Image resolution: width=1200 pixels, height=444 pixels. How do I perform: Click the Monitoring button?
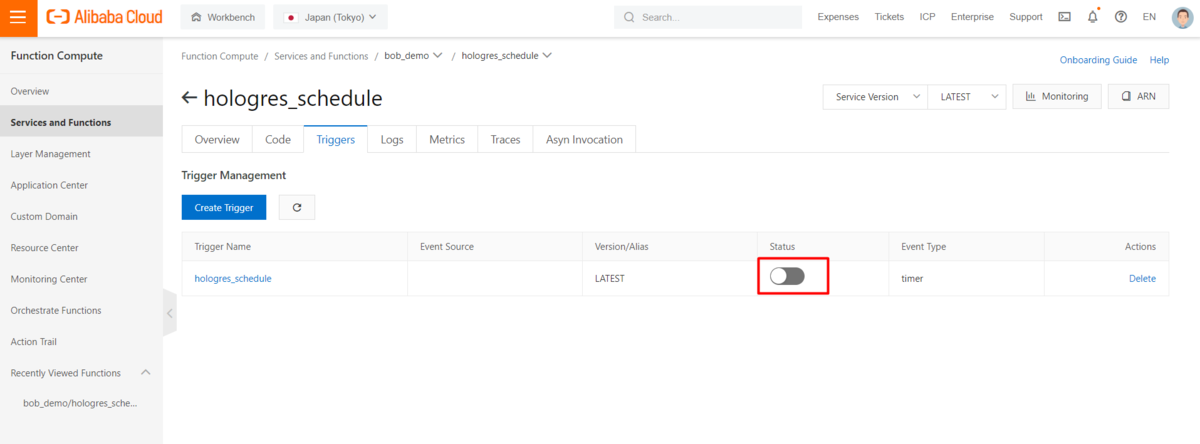pos(1057,96)
